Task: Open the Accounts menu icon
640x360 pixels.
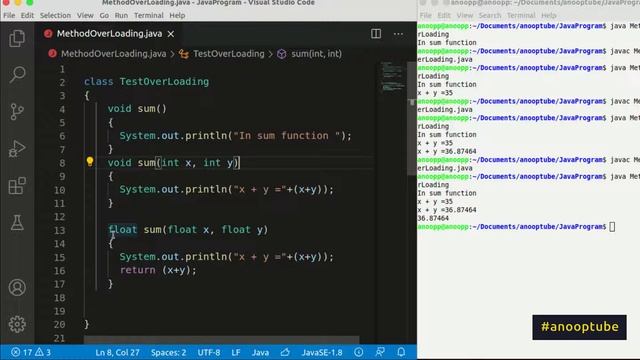Action: [17, 287]
